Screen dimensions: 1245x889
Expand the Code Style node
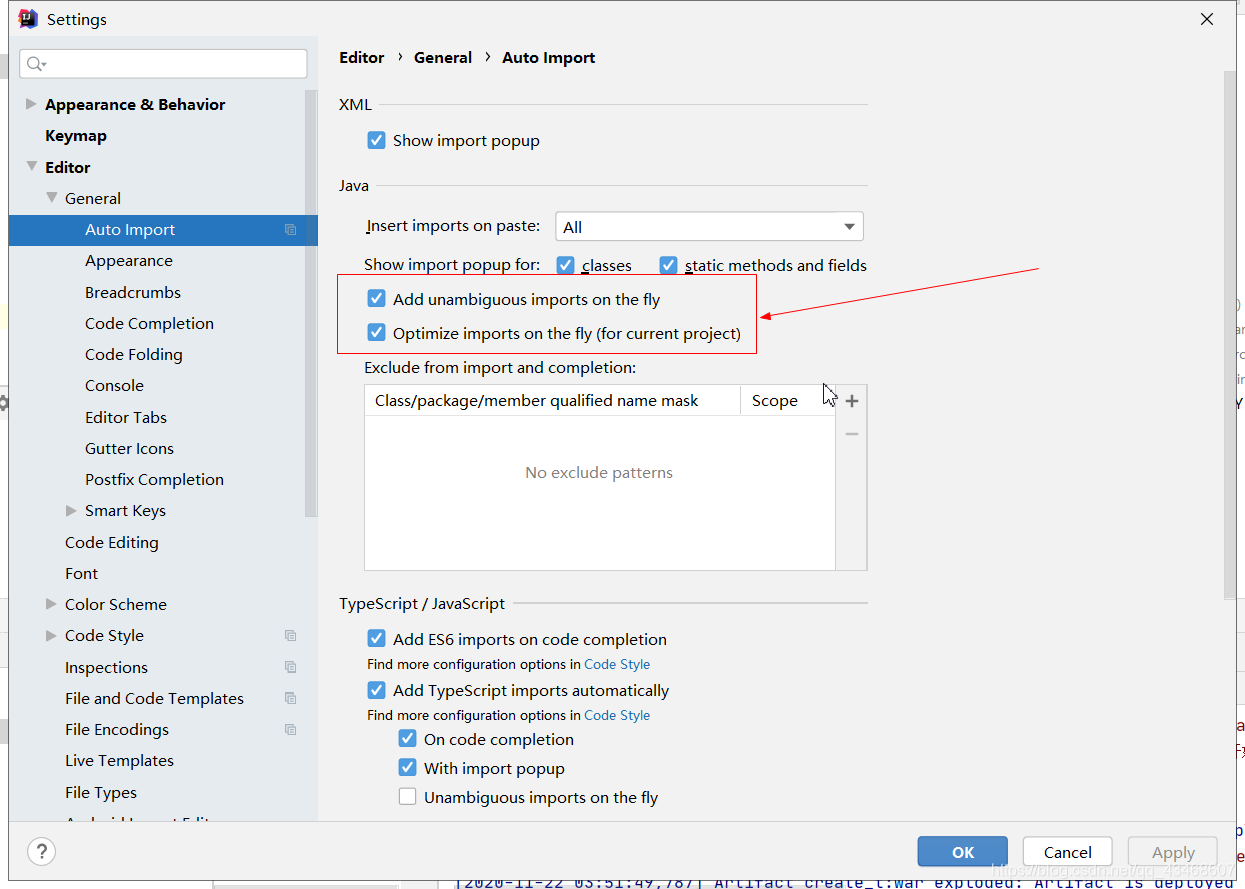tap(51, 636)
